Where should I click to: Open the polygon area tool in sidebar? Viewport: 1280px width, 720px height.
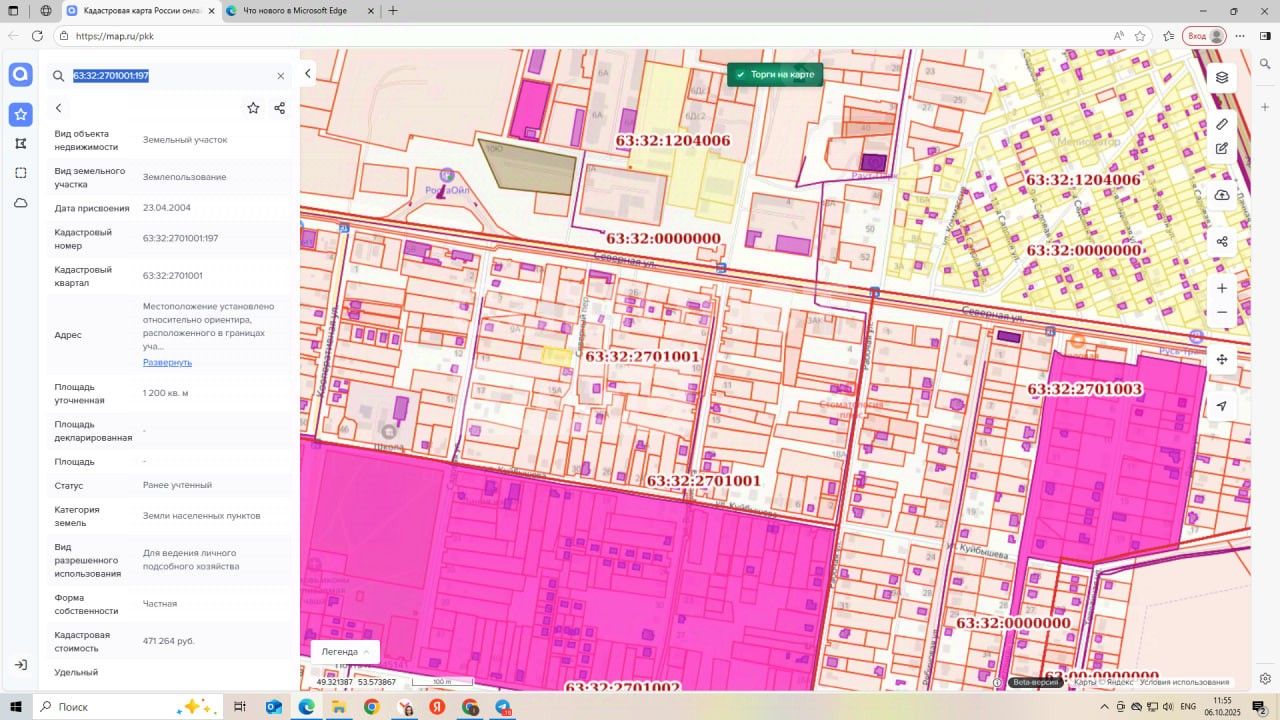pyautogui.click(x=21, y=144)
